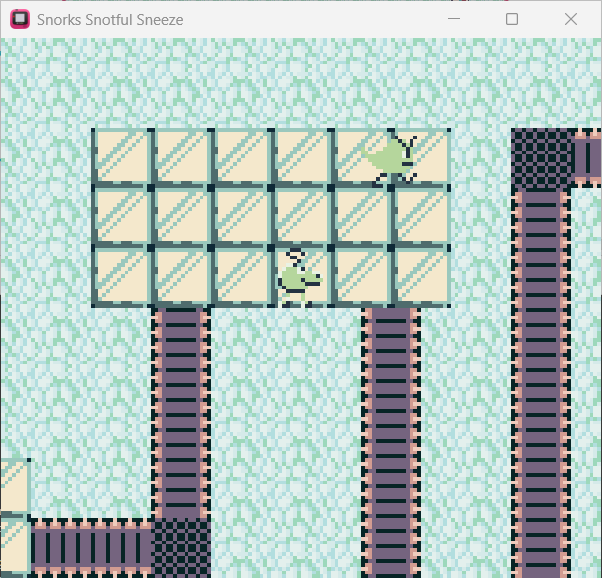Close the Snorks Snotful Sneeze window
Viewport: 602px width, 578px height.
click(571, 19)
